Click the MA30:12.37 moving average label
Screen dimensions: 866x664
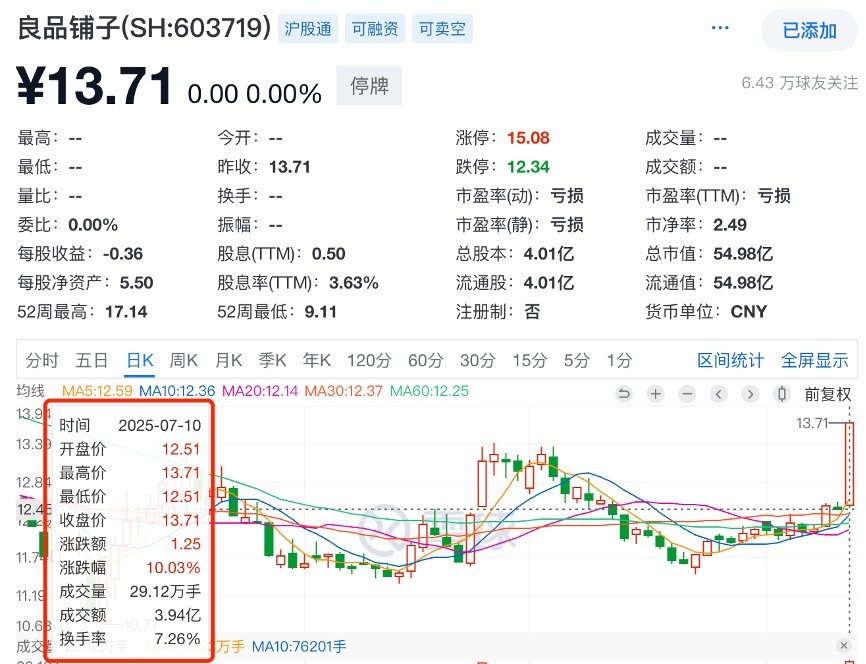click(x=344, y=391)
